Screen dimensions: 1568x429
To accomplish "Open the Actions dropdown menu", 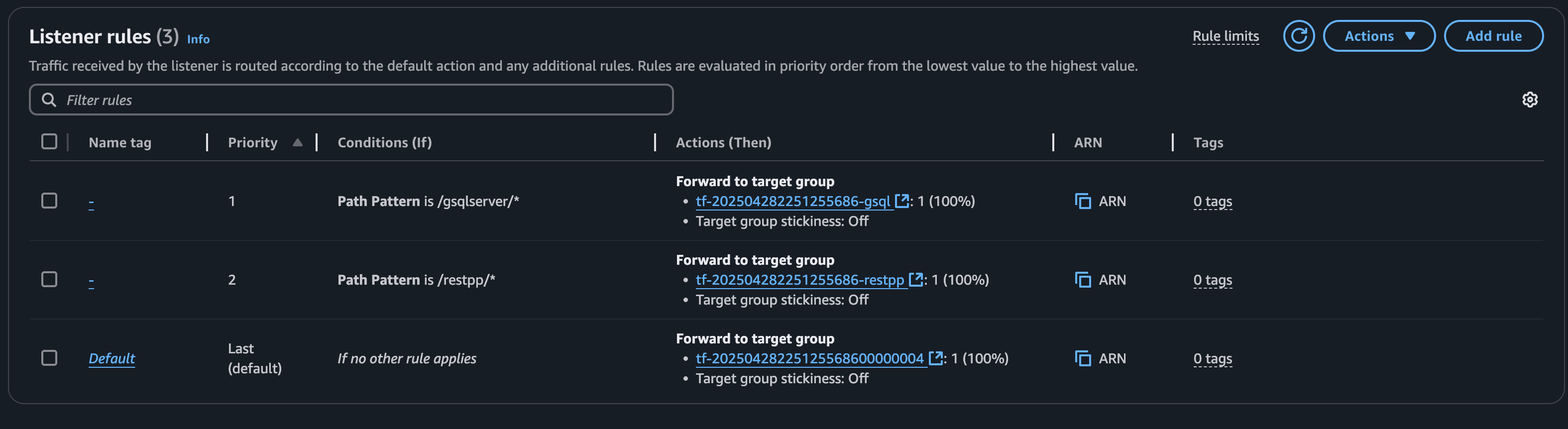I will [x=1379, y=36].
